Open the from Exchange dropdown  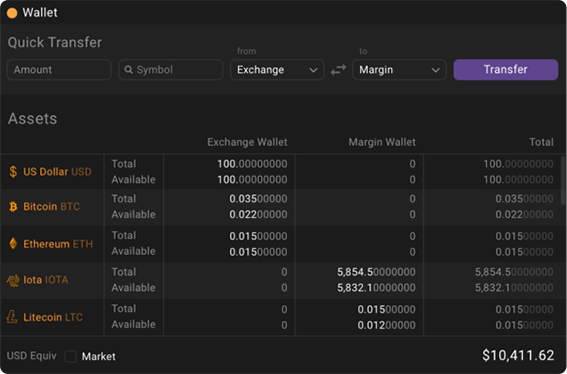click(x=277, y=70)
